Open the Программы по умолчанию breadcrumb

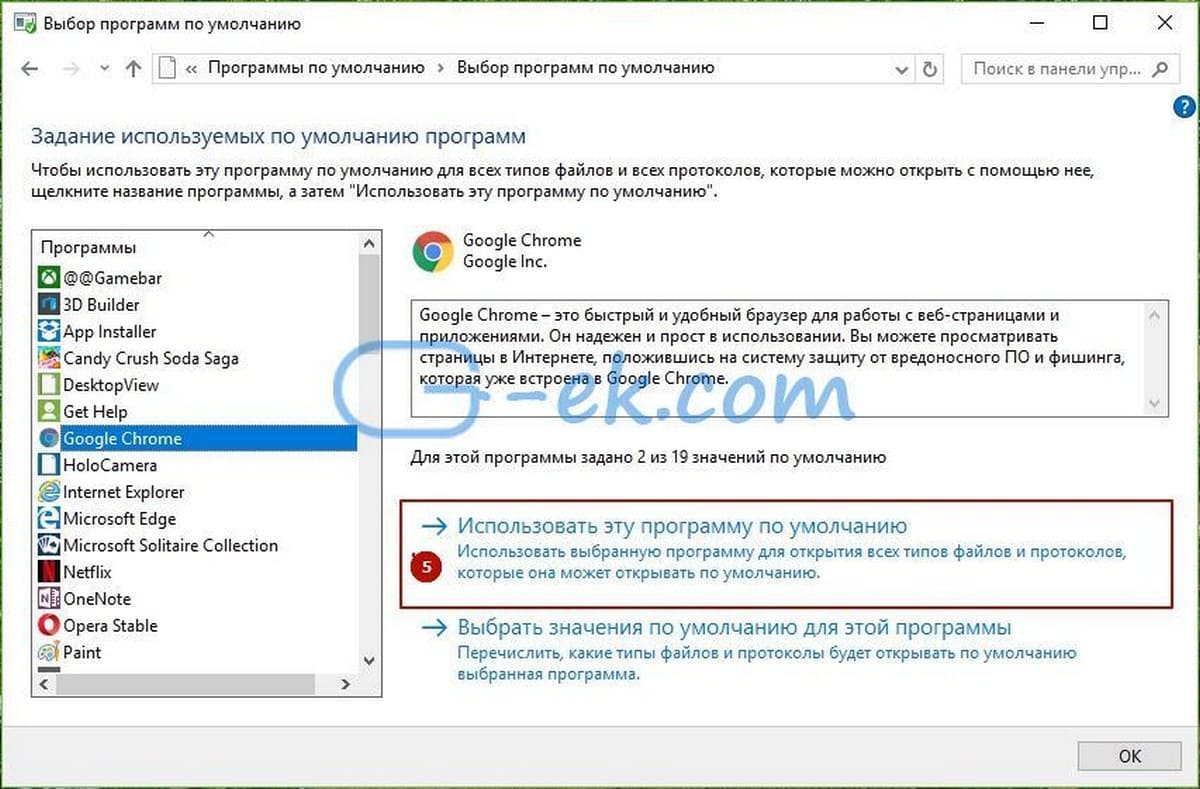(x=316, y=68)
